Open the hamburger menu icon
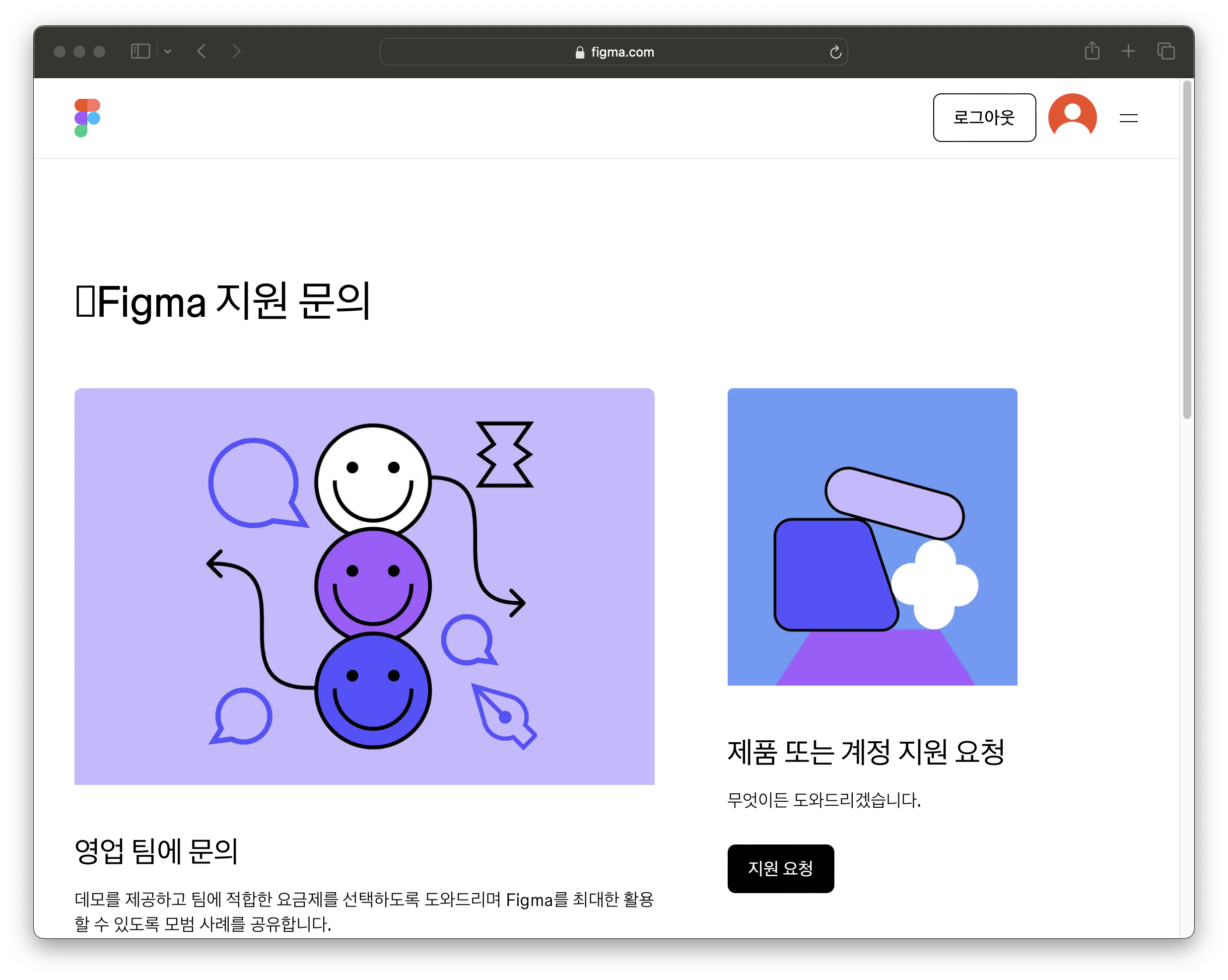This screenshot has width=1228, height=980. pyautogui.click(x=1128, y=118)
